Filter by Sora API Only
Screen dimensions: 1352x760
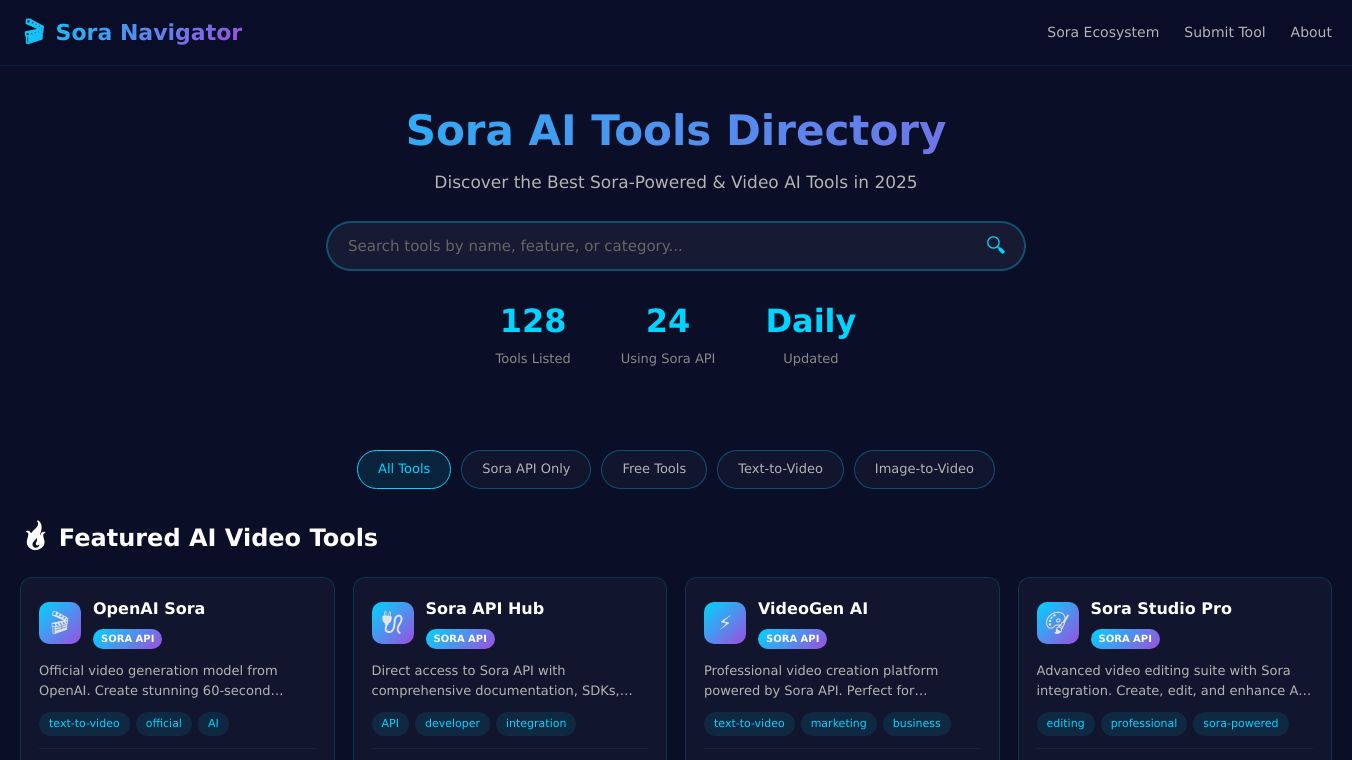coord(526,469)
